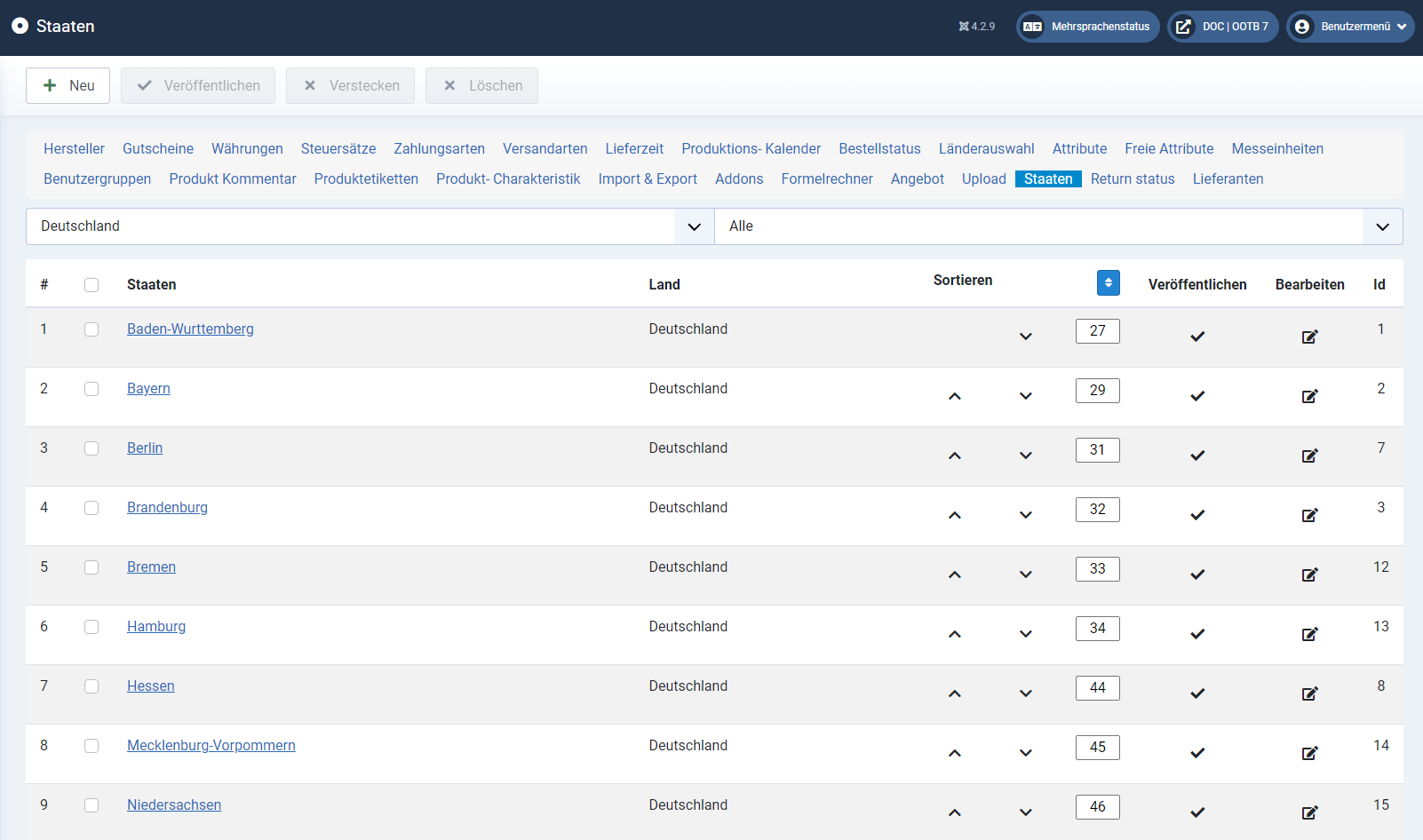Click the edit icon for Bayern

1309,396
